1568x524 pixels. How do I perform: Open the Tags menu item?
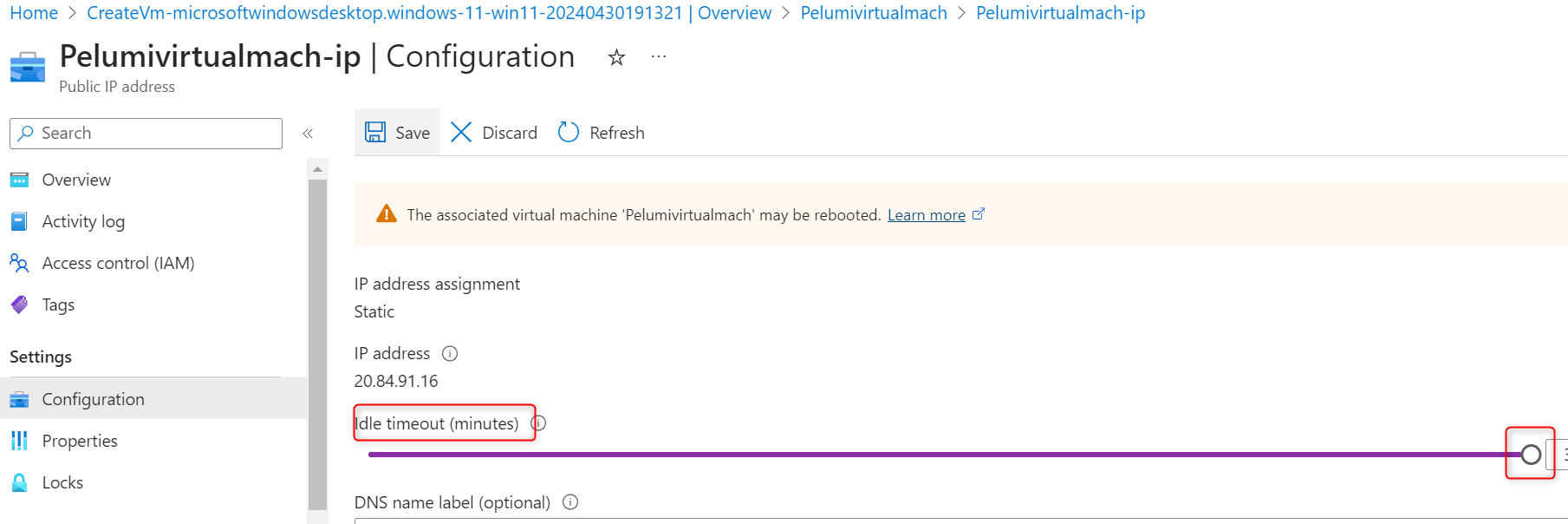[x=58, y=305]
